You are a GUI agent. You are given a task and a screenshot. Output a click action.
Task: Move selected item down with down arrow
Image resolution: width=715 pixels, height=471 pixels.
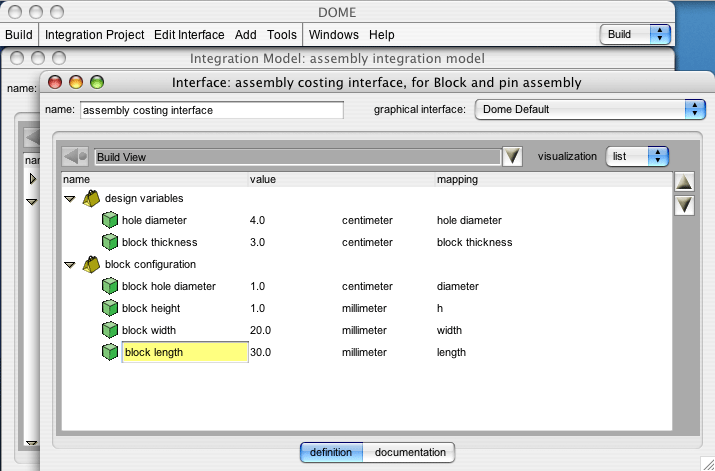(x=684, y=205)
